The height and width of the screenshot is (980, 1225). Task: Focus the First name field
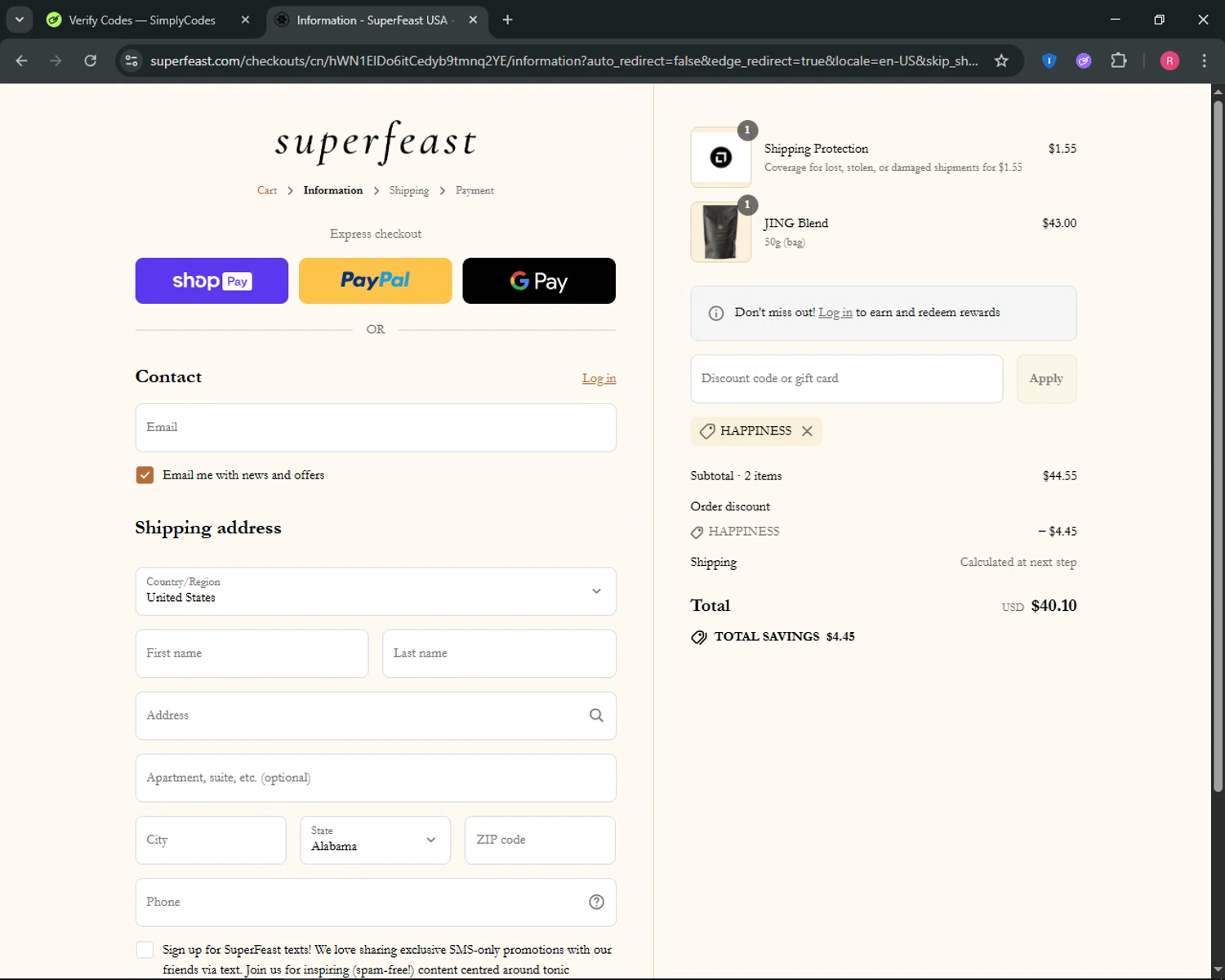252,653
